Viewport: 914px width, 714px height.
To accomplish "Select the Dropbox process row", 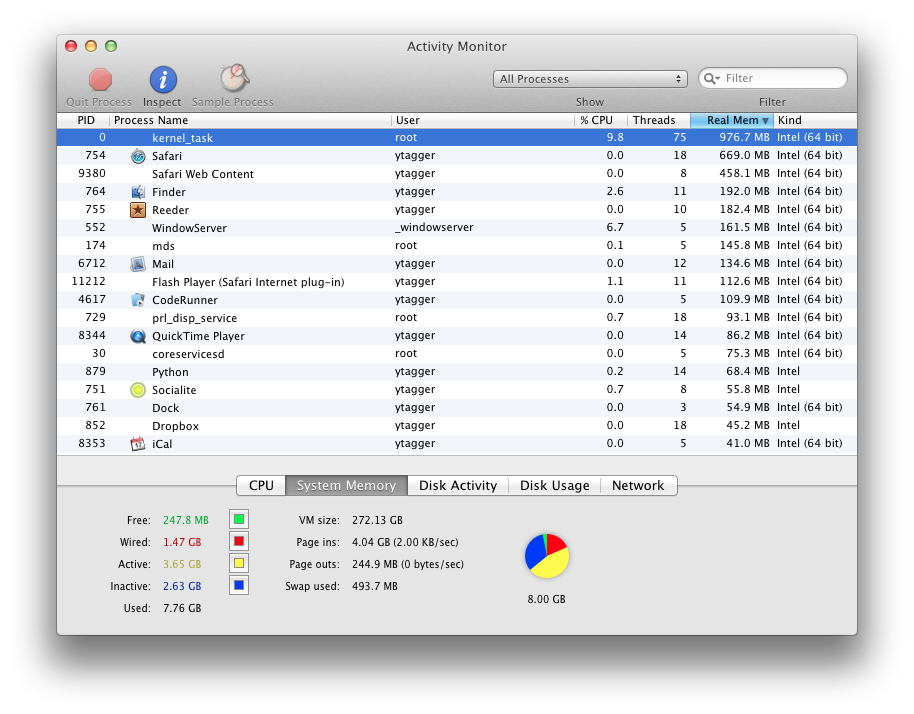I will click(457, 426).
